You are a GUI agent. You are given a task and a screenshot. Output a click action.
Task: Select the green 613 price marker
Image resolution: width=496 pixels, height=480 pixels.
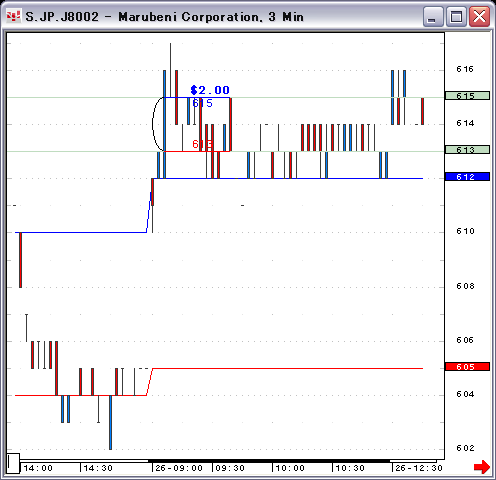pos(467,150)
